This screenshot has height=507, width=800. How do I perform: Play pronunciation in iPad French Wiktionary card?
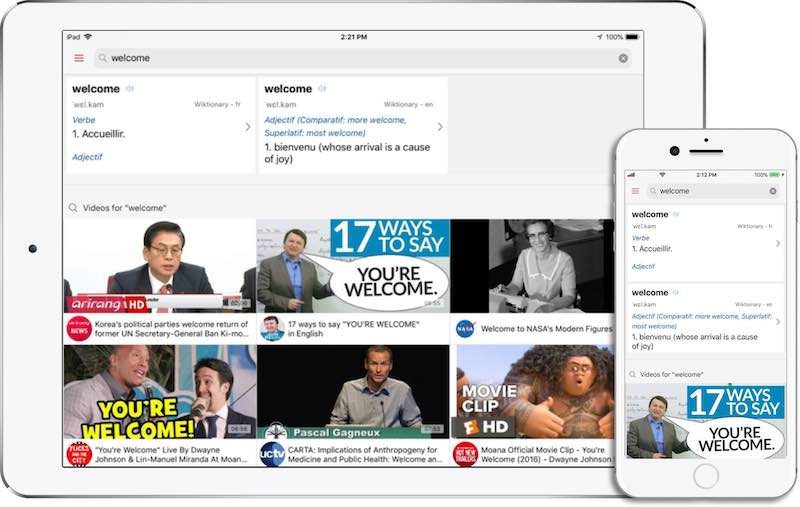(x=130, y=89)
